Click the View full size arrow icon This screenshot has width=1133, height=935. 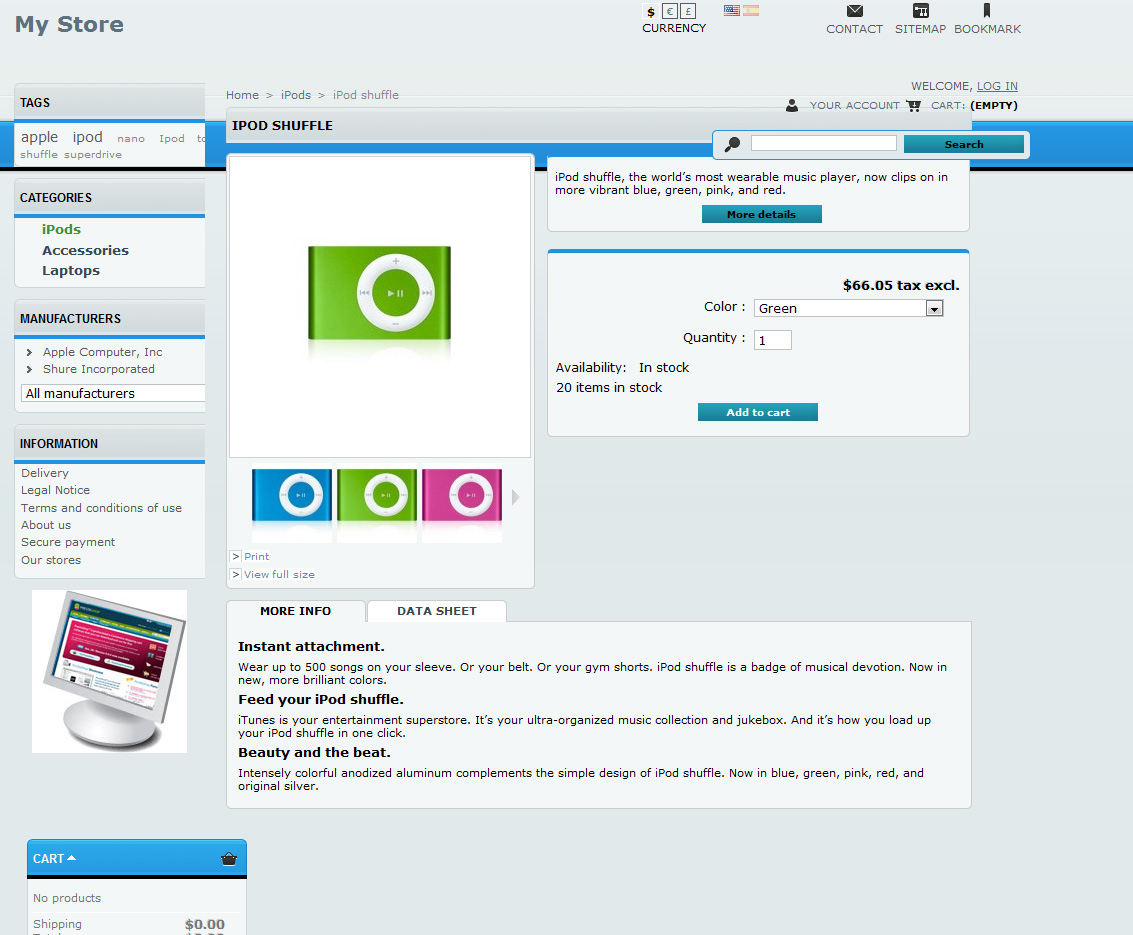click(x=236, y=574)
